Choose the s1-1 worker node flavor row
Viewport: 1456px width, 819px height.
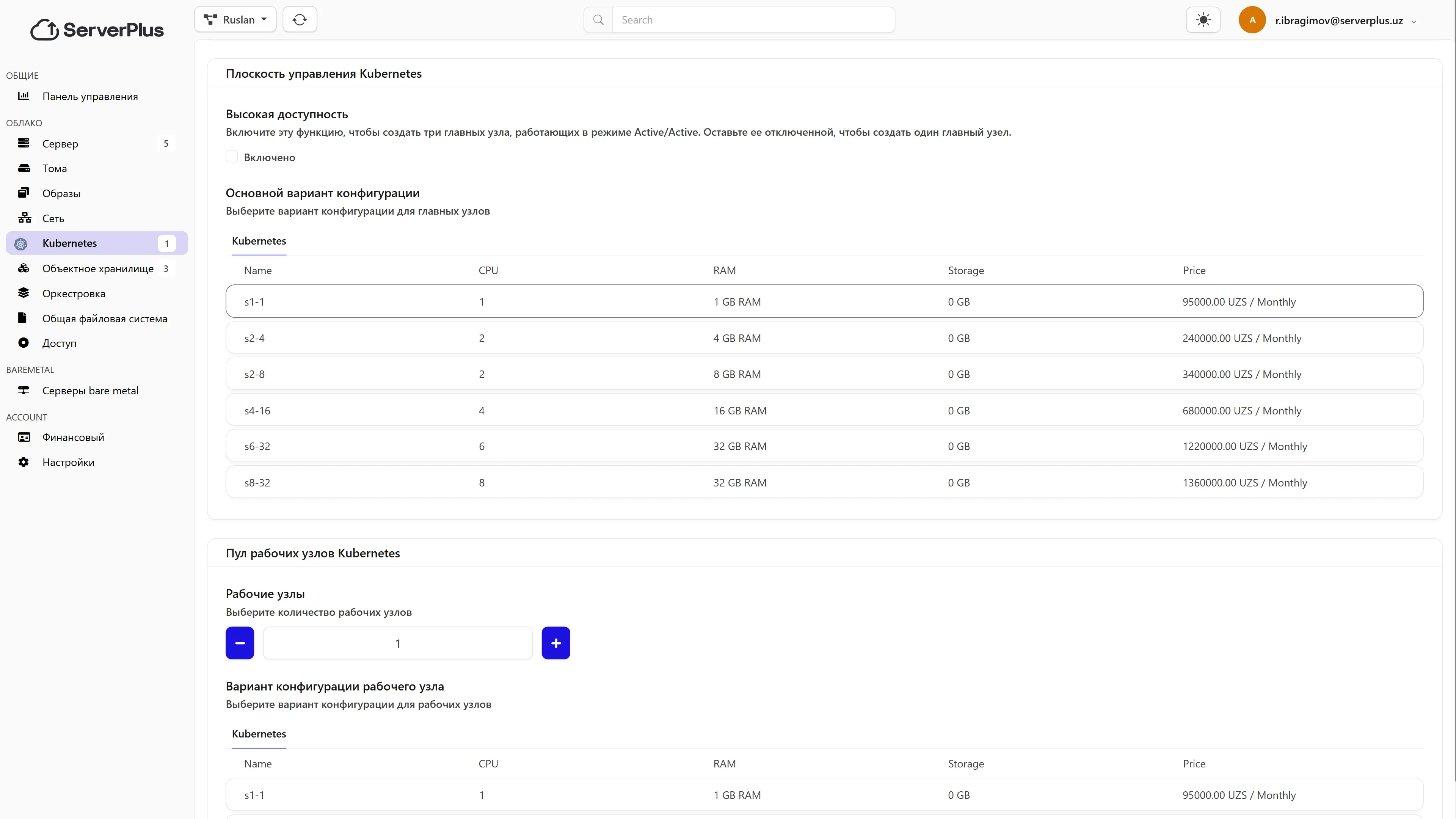824,795
